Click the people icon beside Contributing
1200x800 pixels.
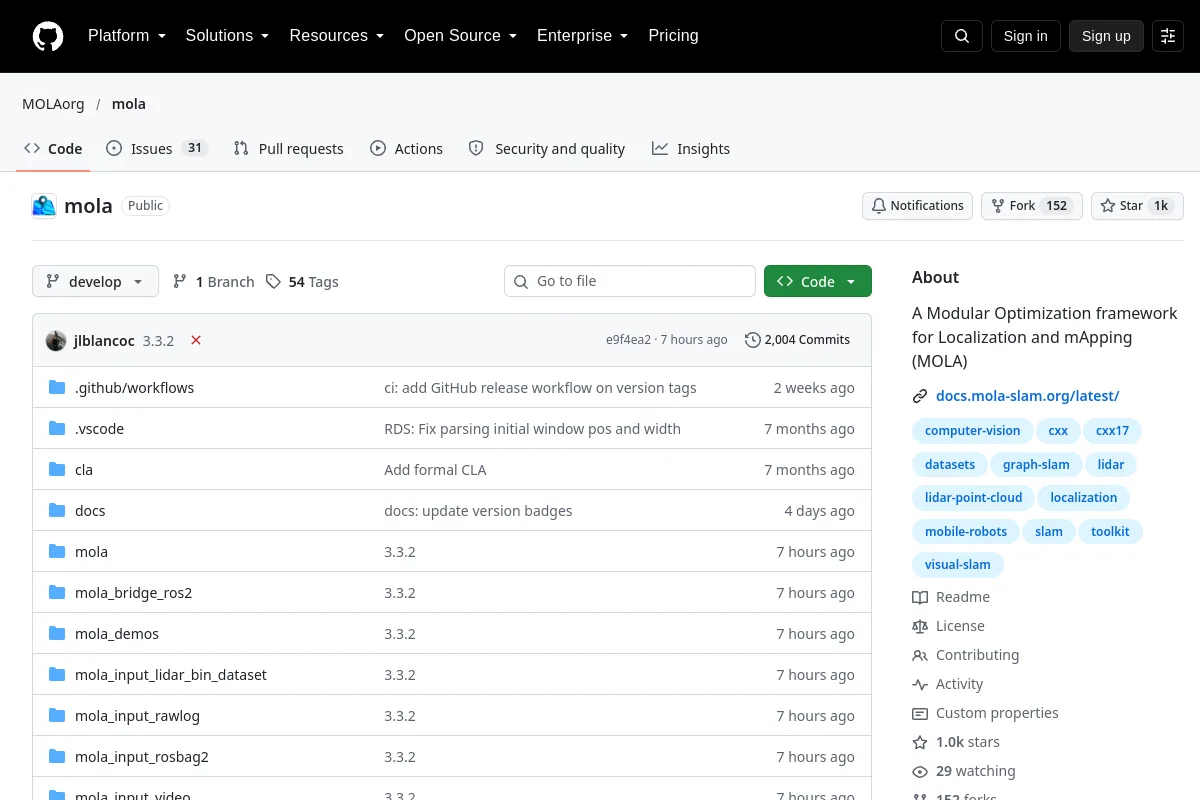[920, 655]
